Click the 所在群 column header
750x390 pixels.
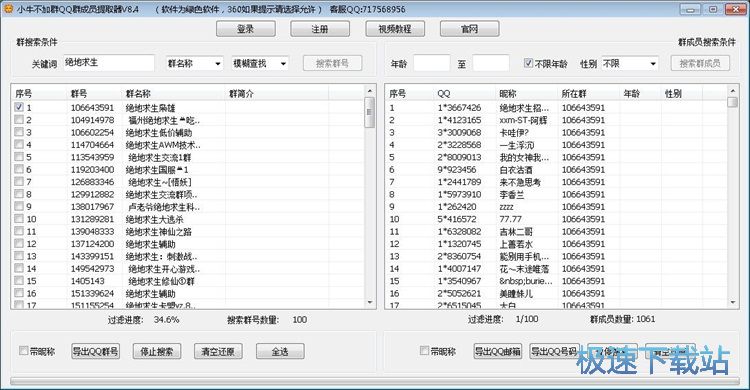[x=588, y=94]
